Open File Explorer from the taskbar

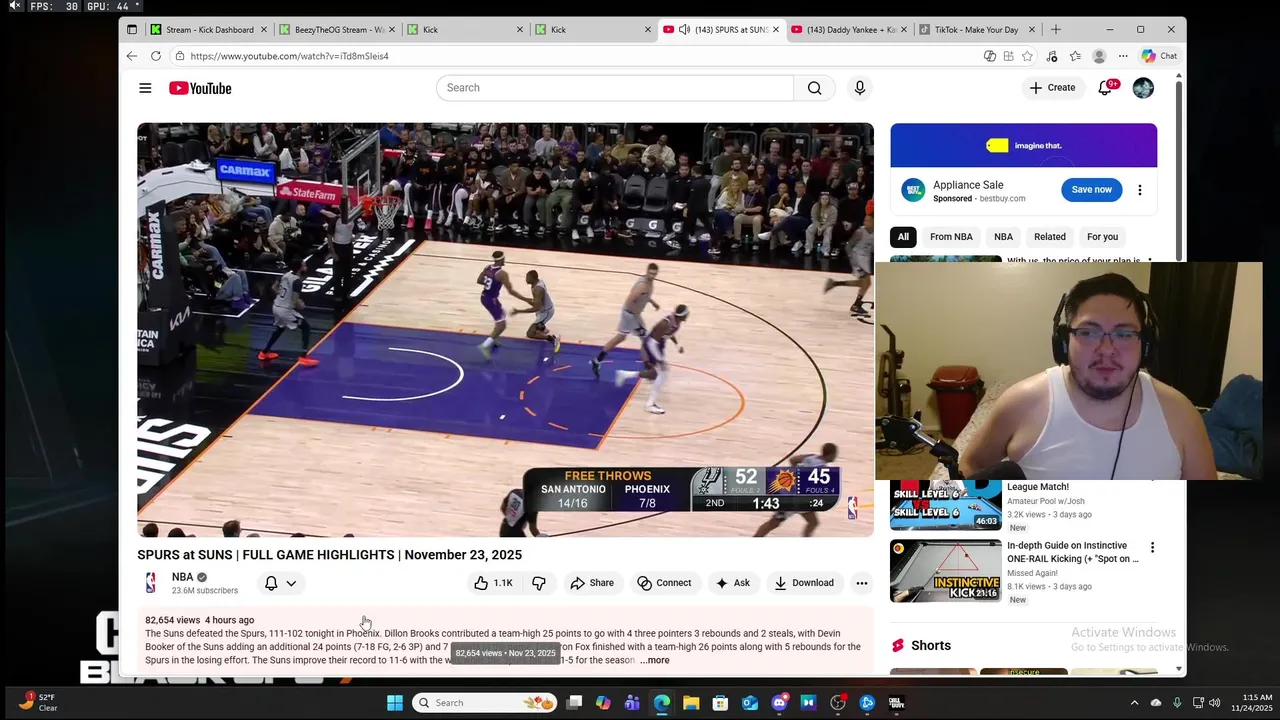pyautogui.click(x=691, y=703)
